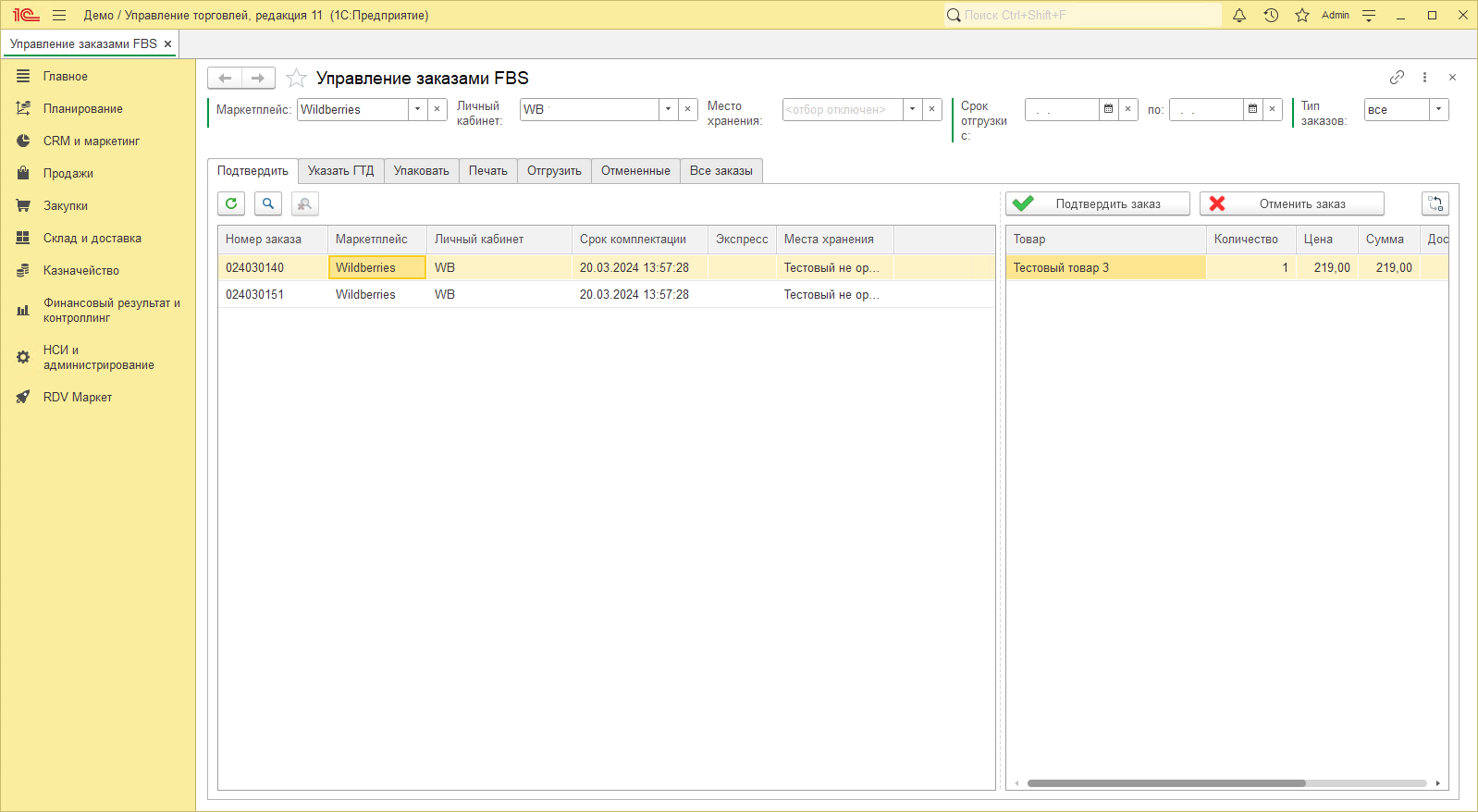
Task: Add form to favorites star
Action: coord(296,78)
